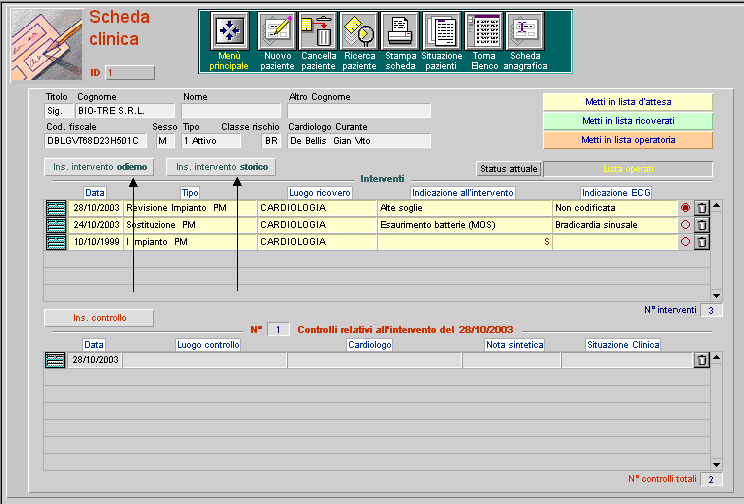Click scroll up arrow of interventi list

click(716, 205)
